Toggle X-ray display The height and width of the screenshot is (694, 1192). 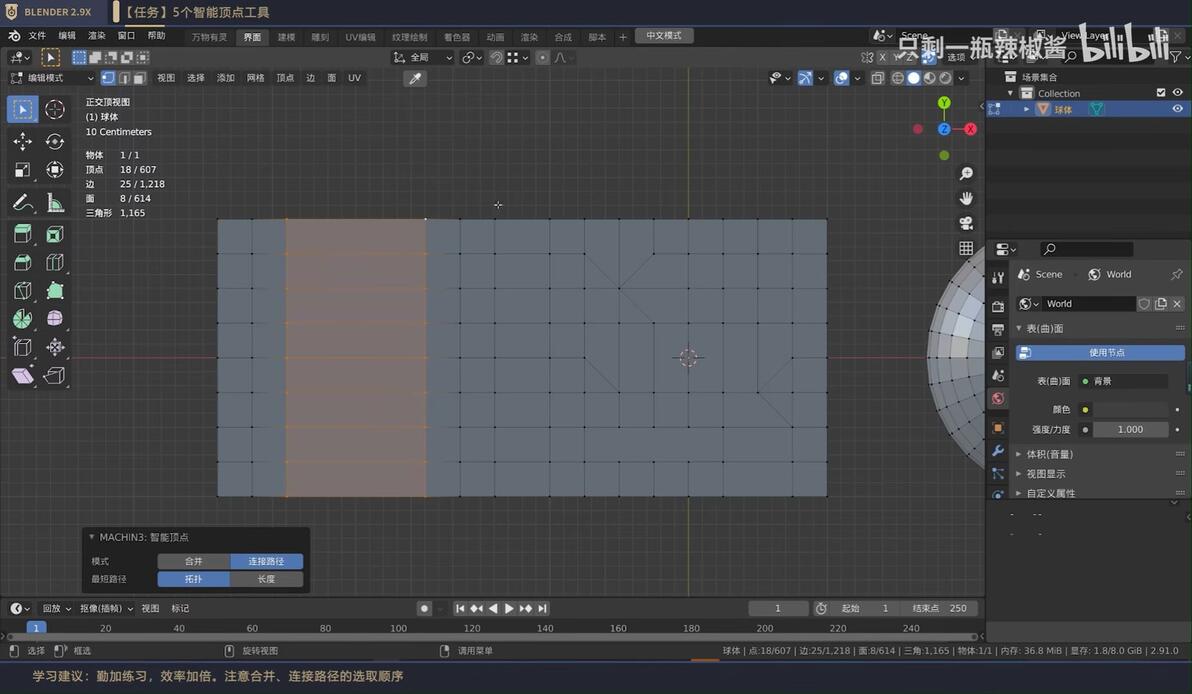pyautogui.click(x=877, y=78)
